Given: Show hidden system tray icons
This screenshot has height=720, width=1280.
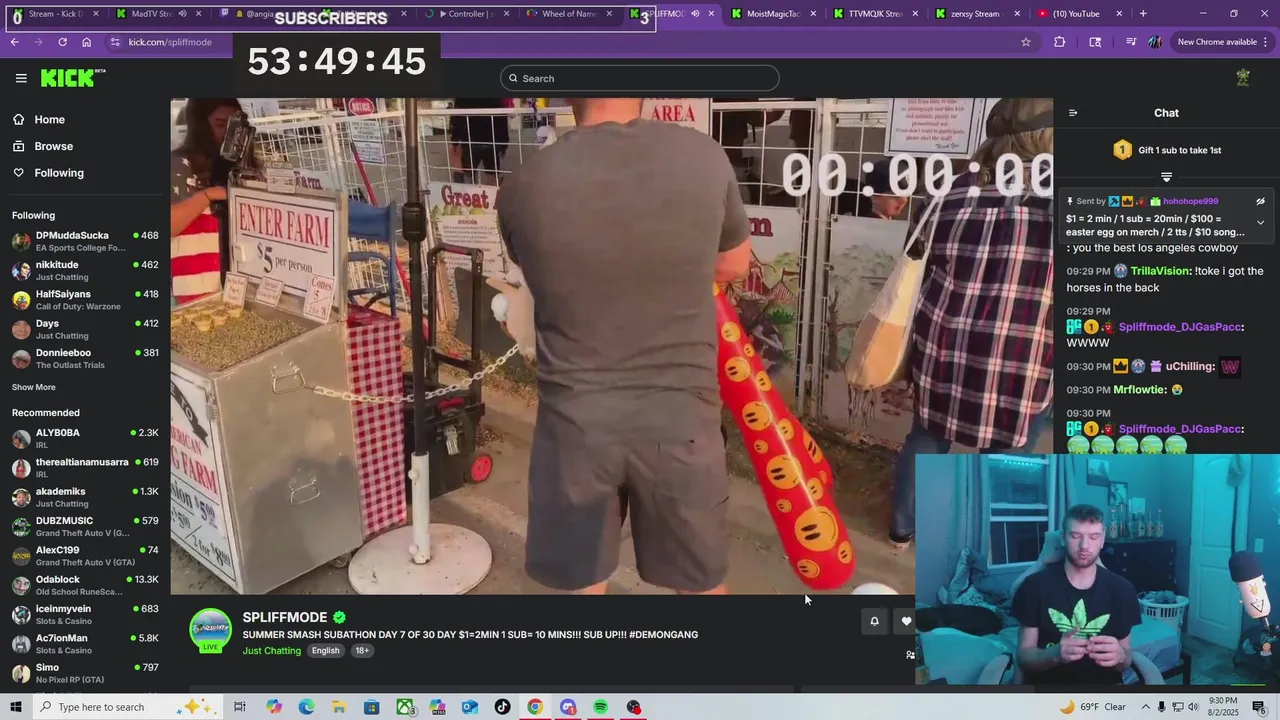Looking at the screenshot, I should point(1146,707).
